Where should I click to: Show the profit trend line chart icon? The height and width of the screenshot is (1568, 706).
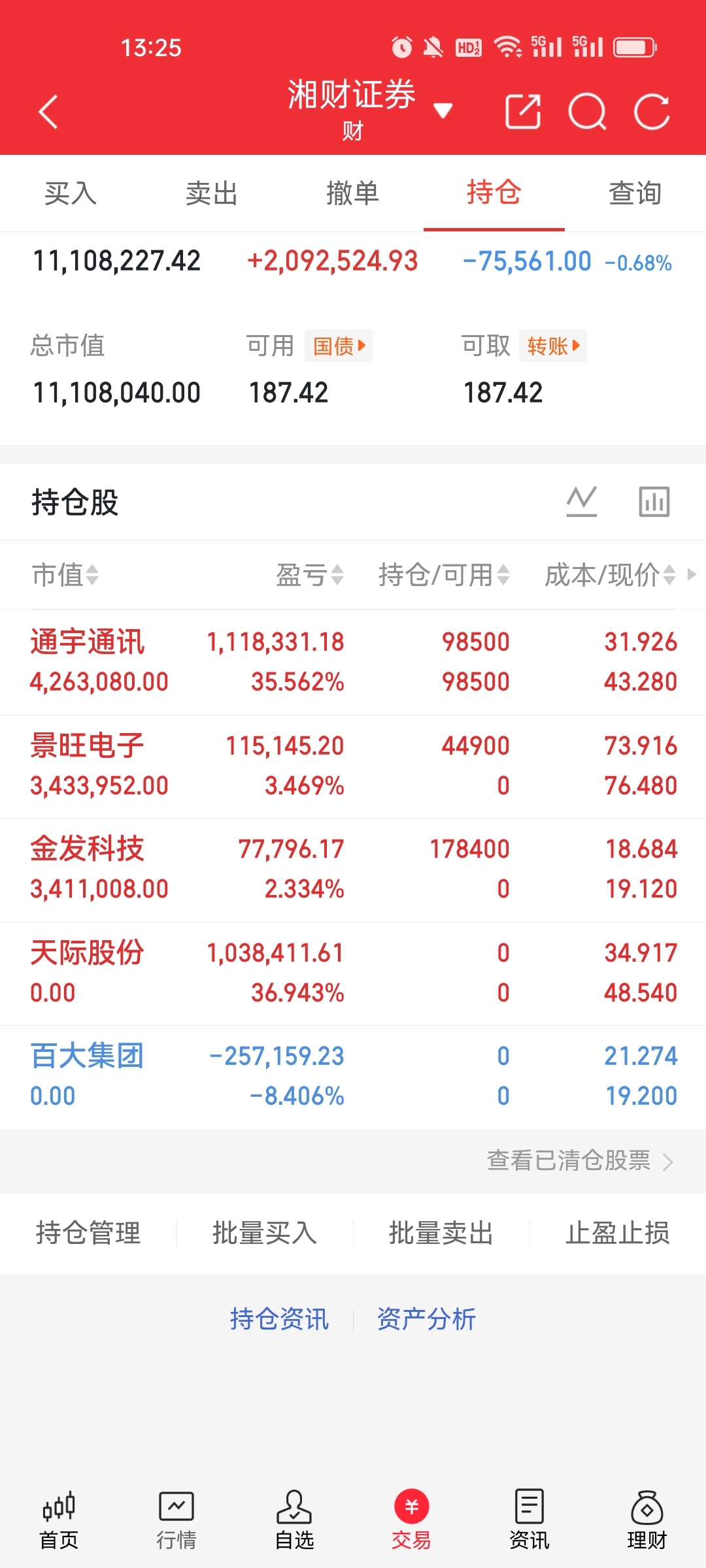click(x=582, y=502)
